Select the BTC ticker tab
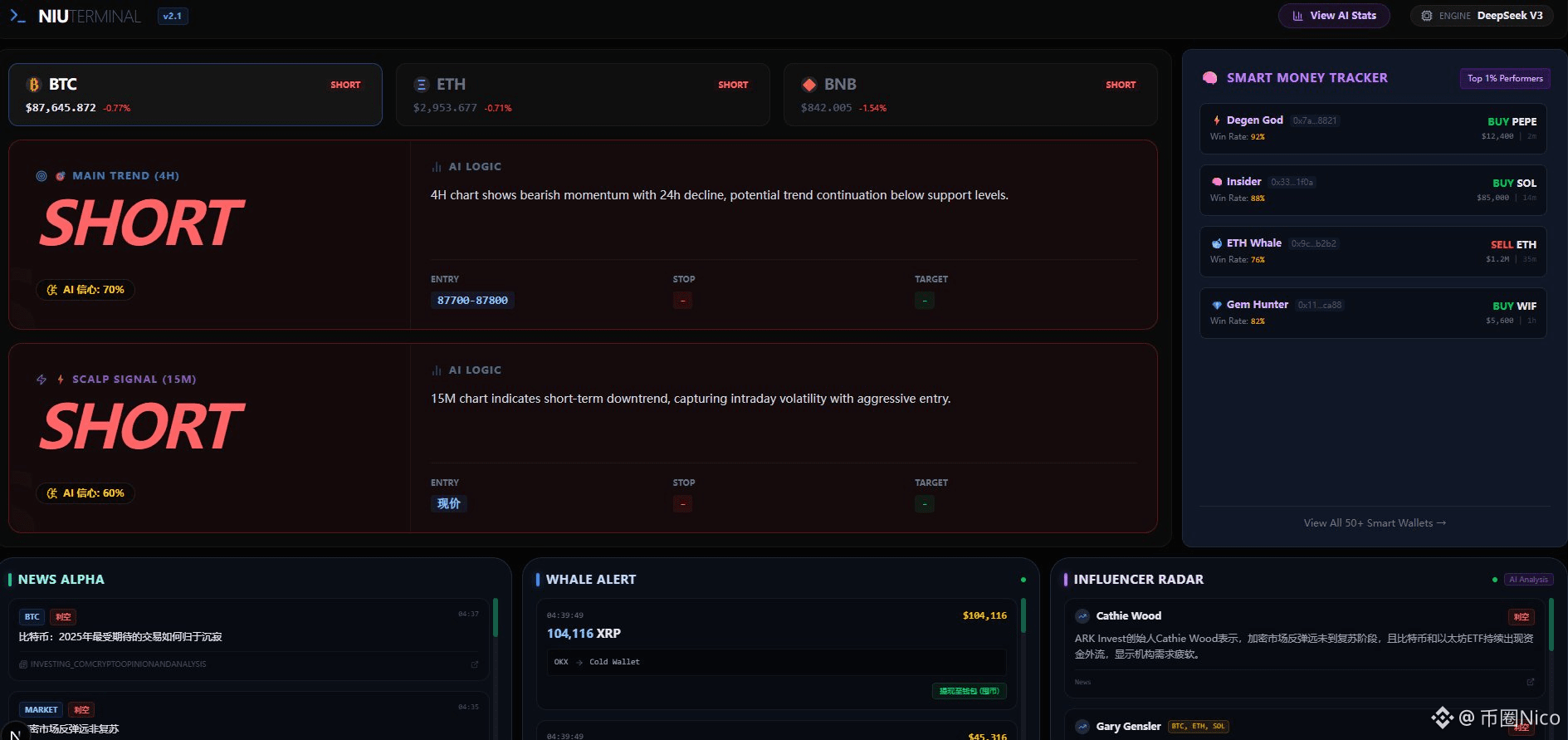This screenshot has height=740, width=1568. click(x=195, y=95)
